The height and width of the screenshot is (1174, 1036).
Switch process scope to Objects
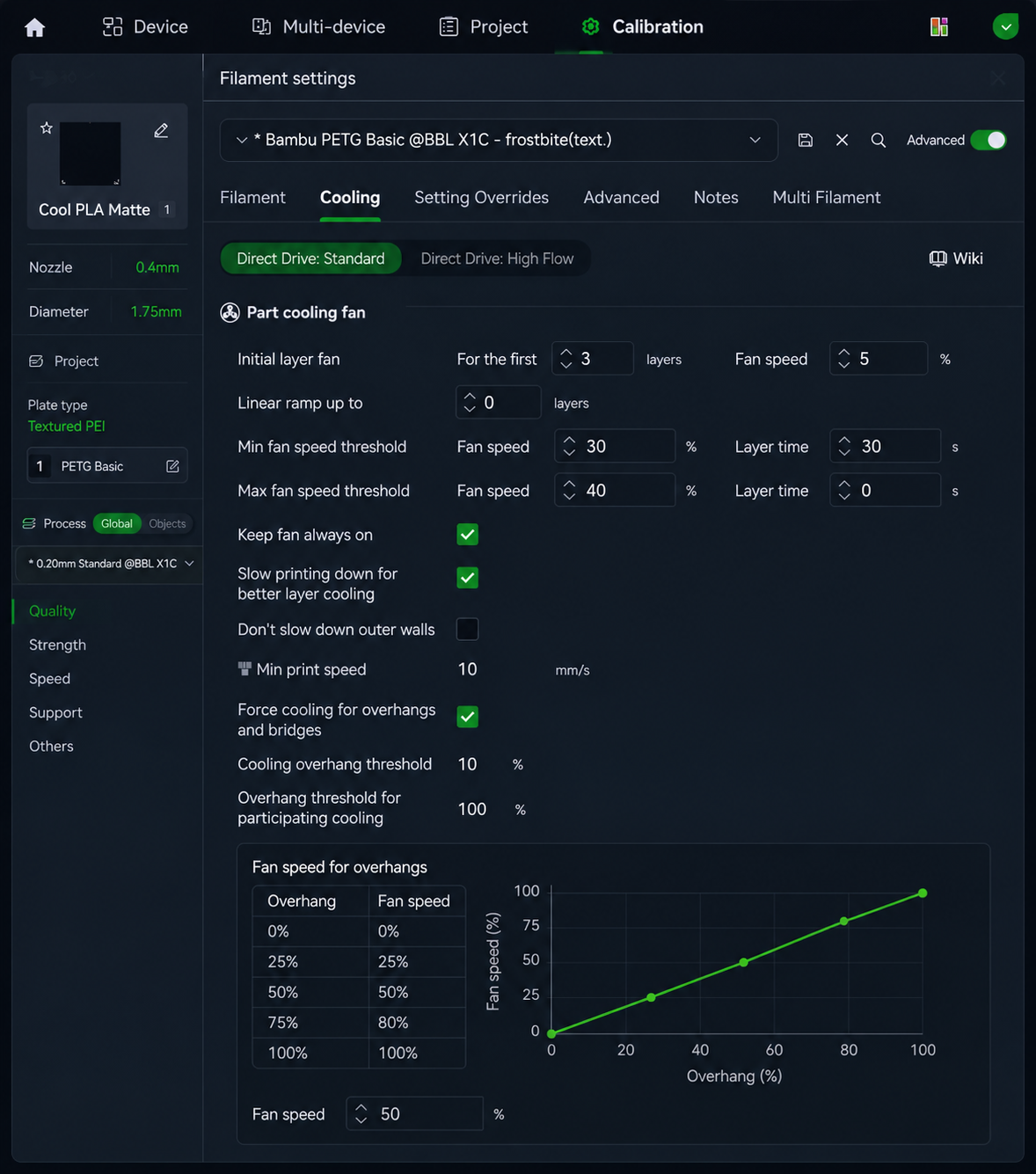pos(167,523)
